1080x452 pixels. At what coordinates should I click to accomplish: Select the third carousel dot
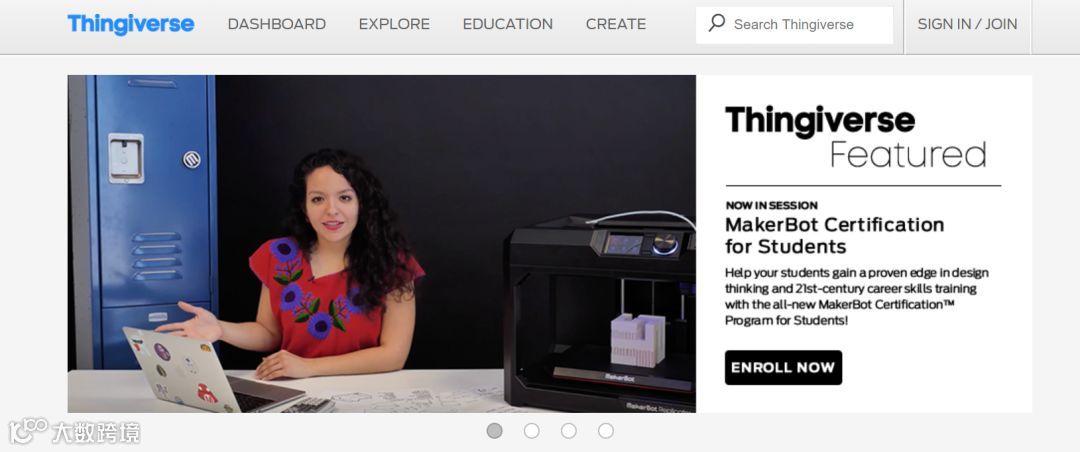(569, 431)
